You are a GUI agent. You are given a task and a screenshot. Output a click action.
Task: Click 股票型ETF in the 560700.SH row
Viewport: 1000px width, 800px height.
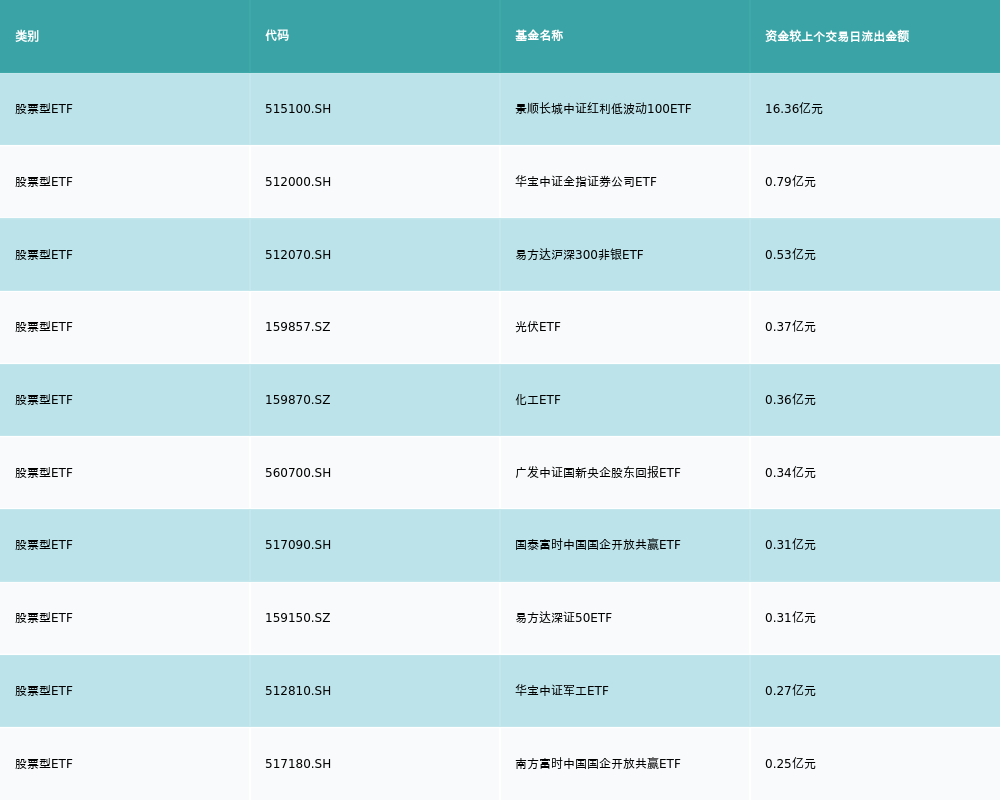44,473
